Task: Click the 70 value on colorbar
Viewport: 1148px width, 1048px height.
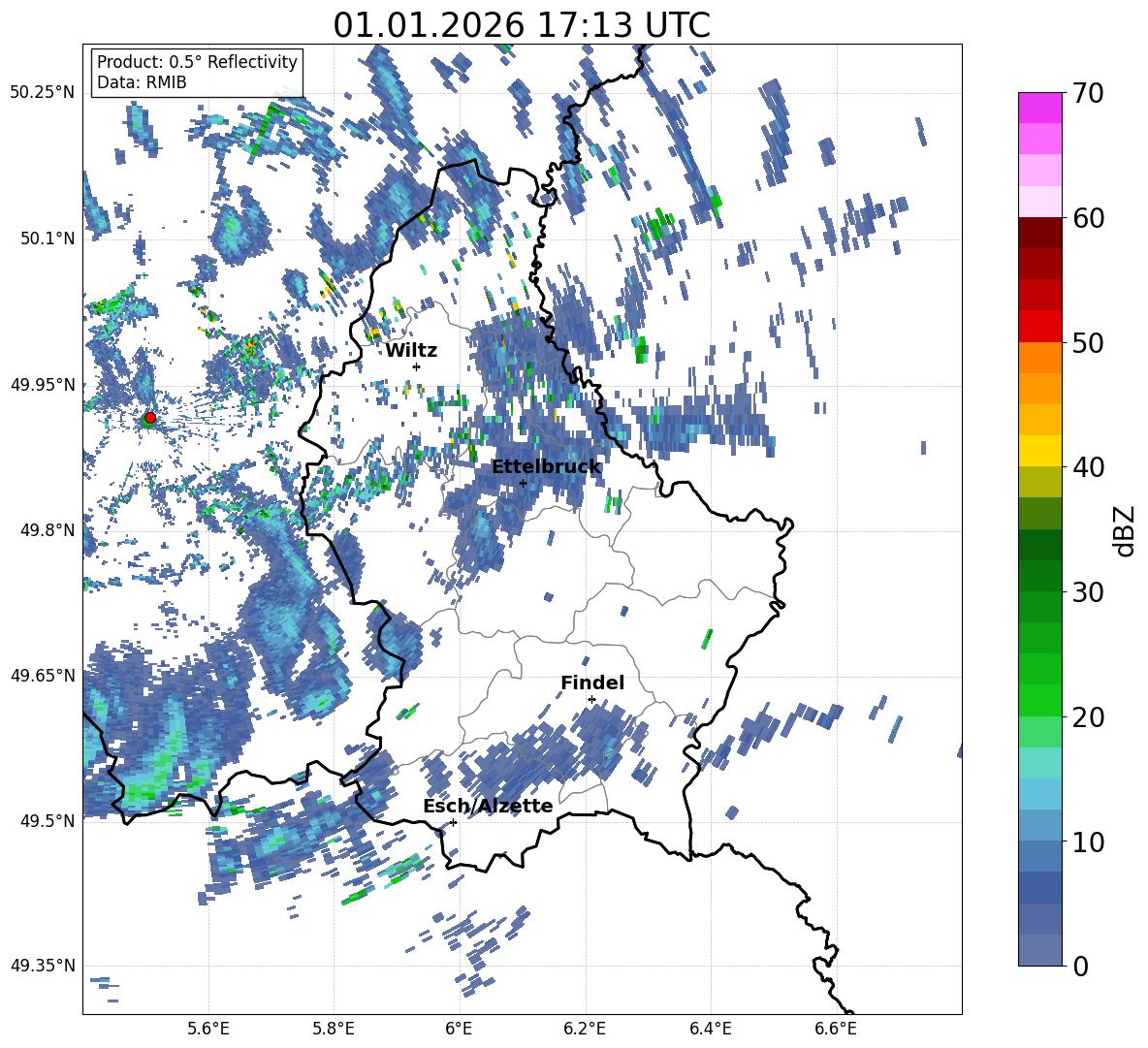Action: [x=1087, y=94]
